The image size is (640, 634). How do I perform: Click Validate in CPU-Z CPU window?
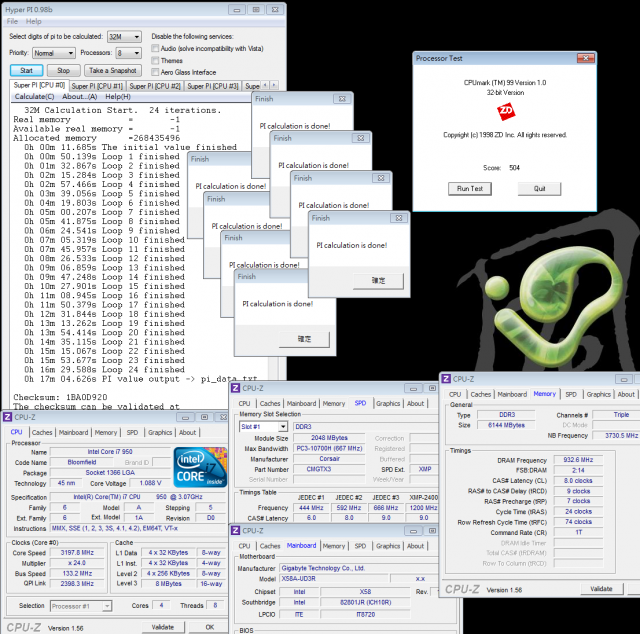[163, 627]
